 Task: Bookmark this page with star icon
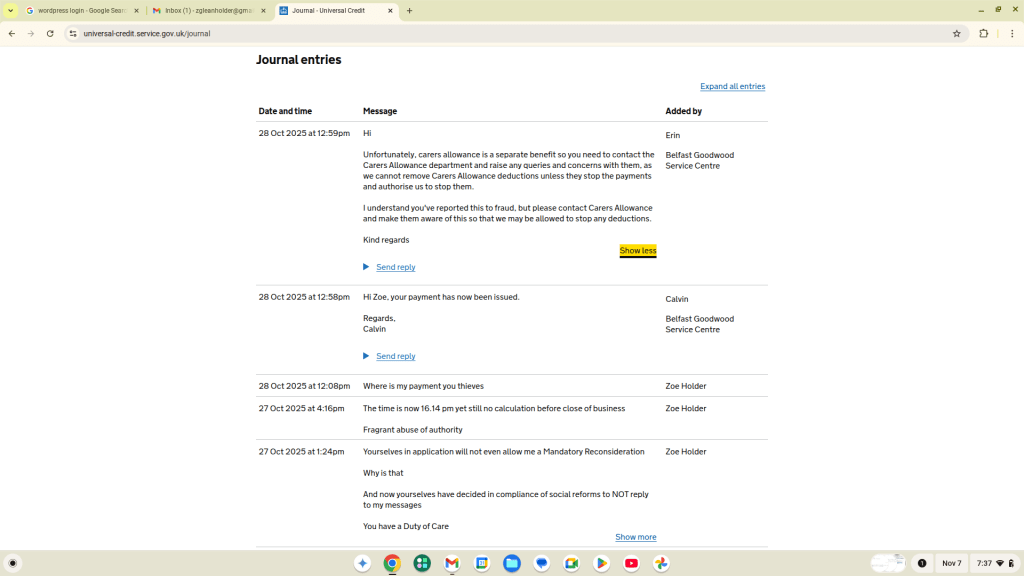pos(956,33)
